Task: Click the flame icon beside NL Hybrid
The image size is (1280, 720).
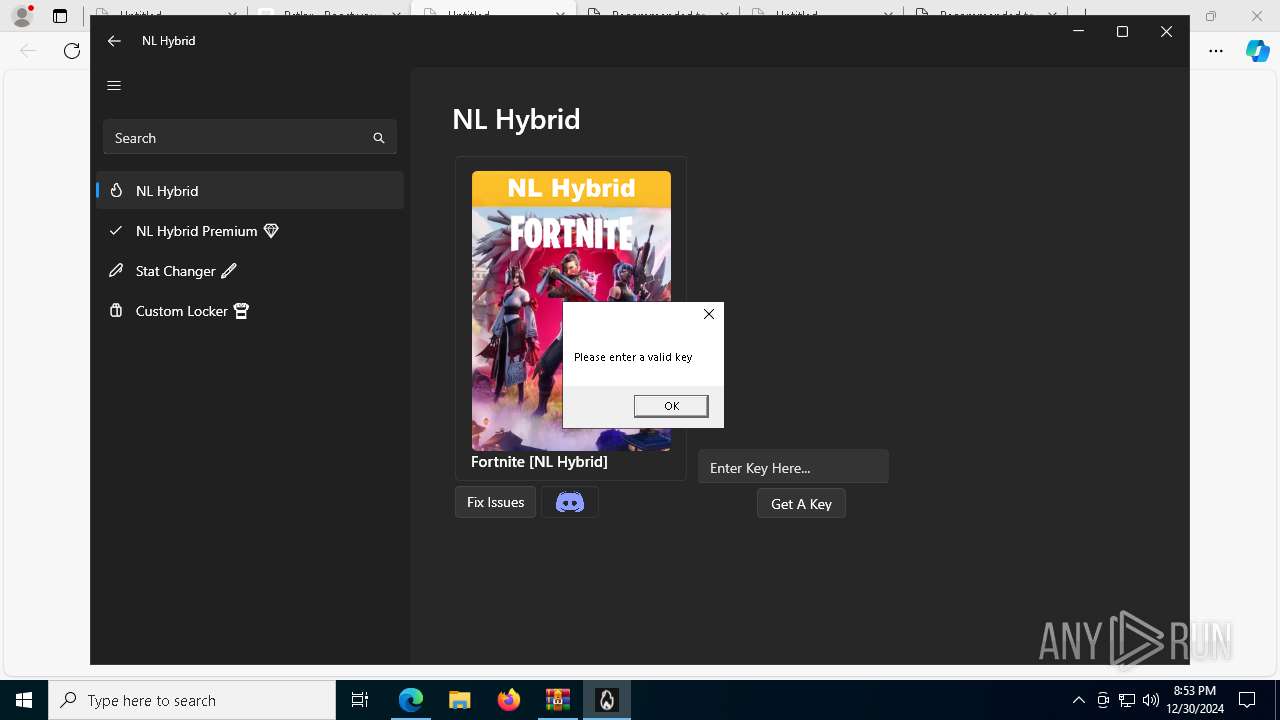Action: 116,190
